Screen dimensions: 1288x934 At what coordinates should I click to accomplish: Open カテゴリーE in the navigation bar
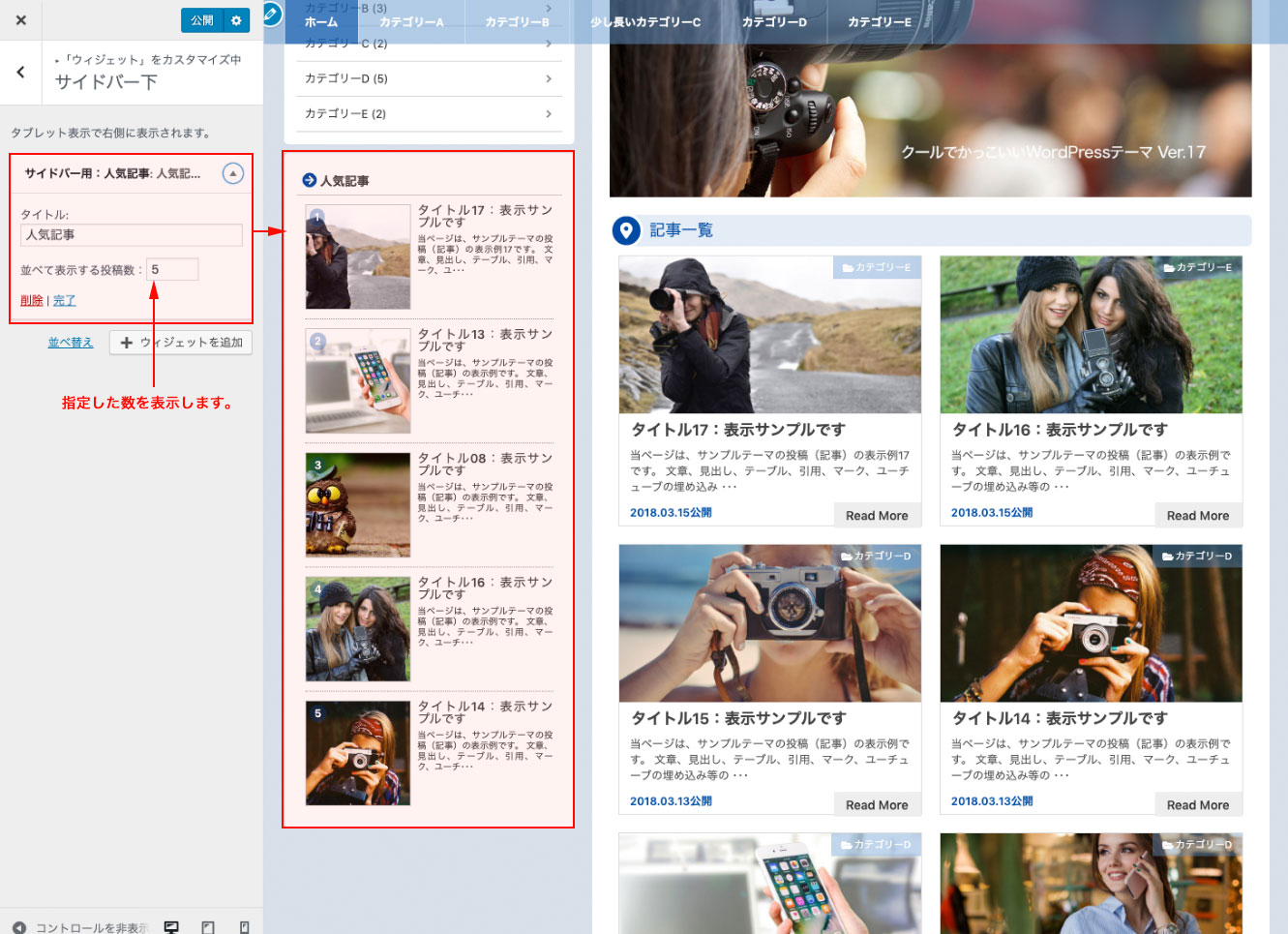tap(880, 21)
